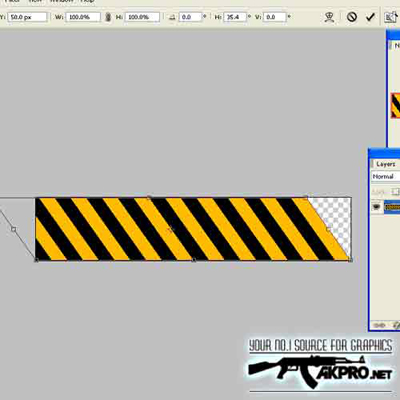Image resolution: width=400 pixels, height=400 pixels.
Task: Click the transform center reference point
Action: [170, 229]
